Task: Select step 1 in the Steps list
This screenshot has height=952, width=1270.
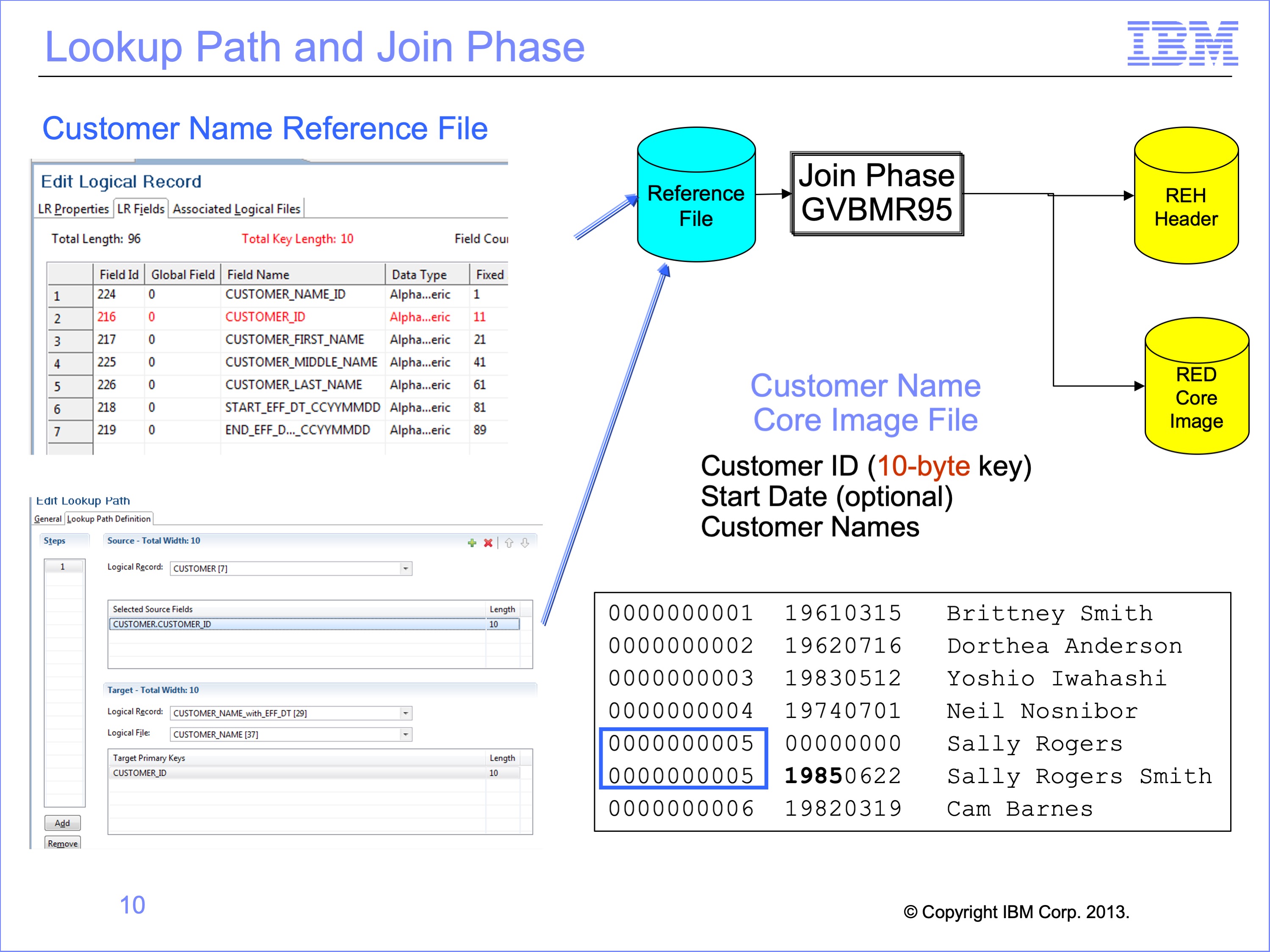Action: point(64,566)
